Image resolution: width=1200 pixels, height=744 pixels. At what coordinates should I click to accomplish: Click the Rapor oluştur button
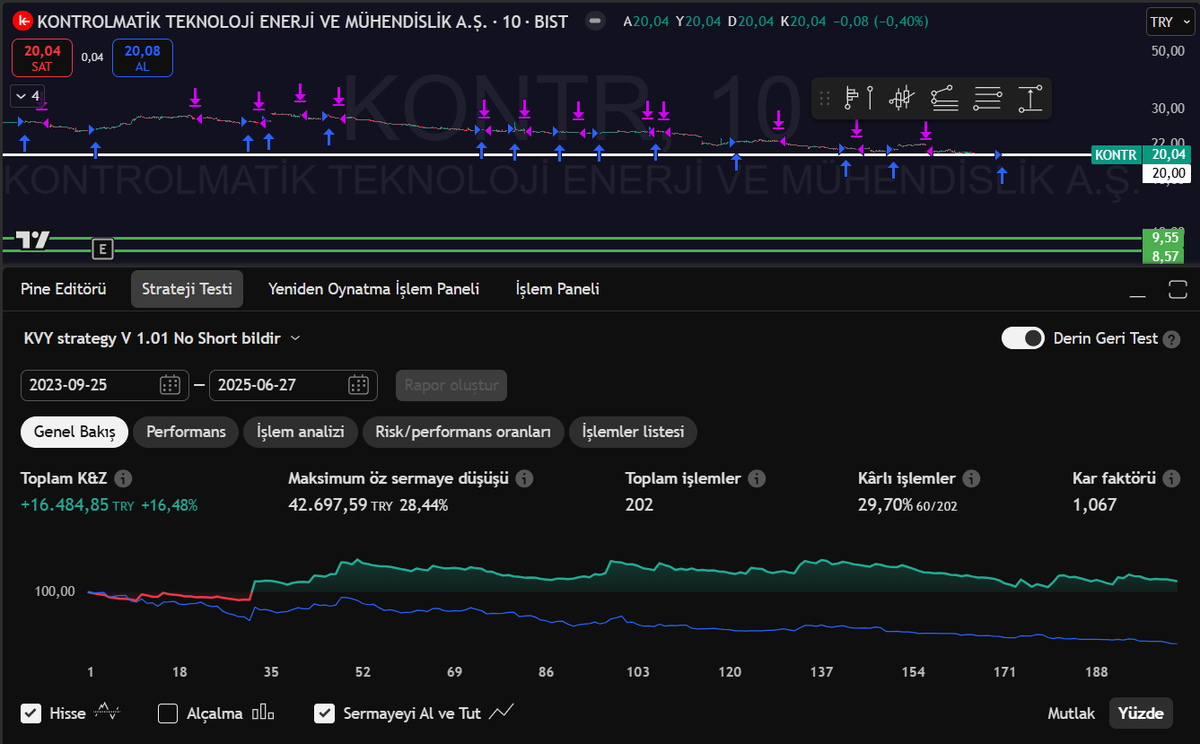(452, 385)
